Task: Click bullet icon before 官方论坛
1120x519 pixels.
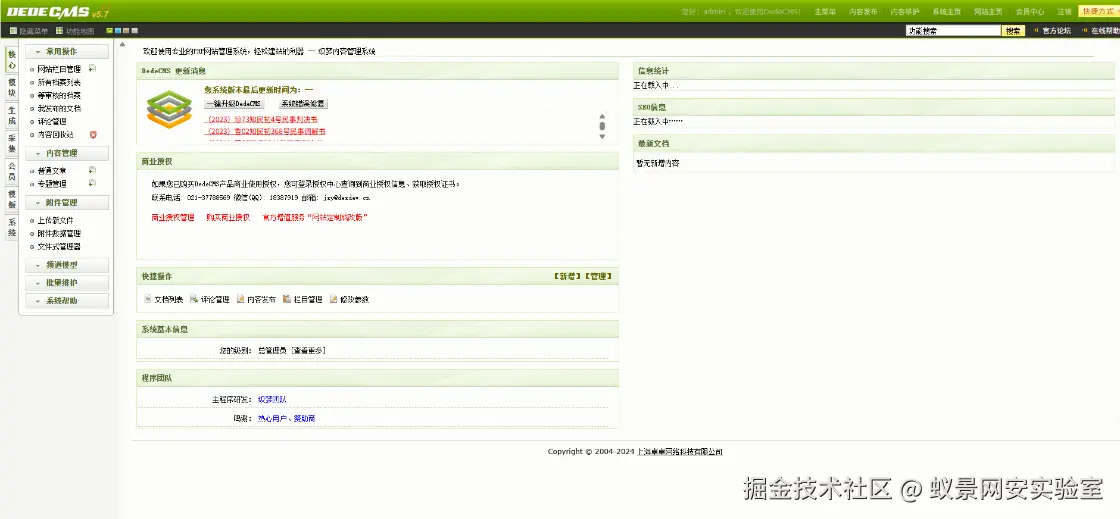Action: [x=1036, y=31]
